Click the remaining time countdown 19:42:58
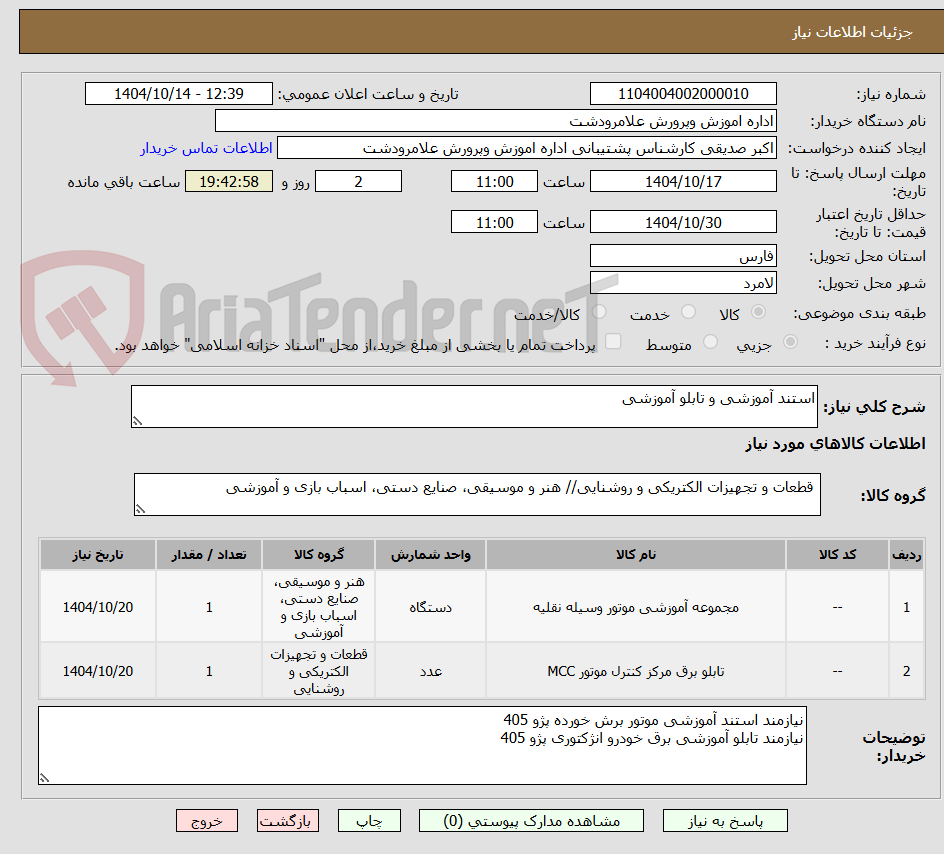This screenshot has height=854, width=944. pyautogui.click(x=229, y=181)
